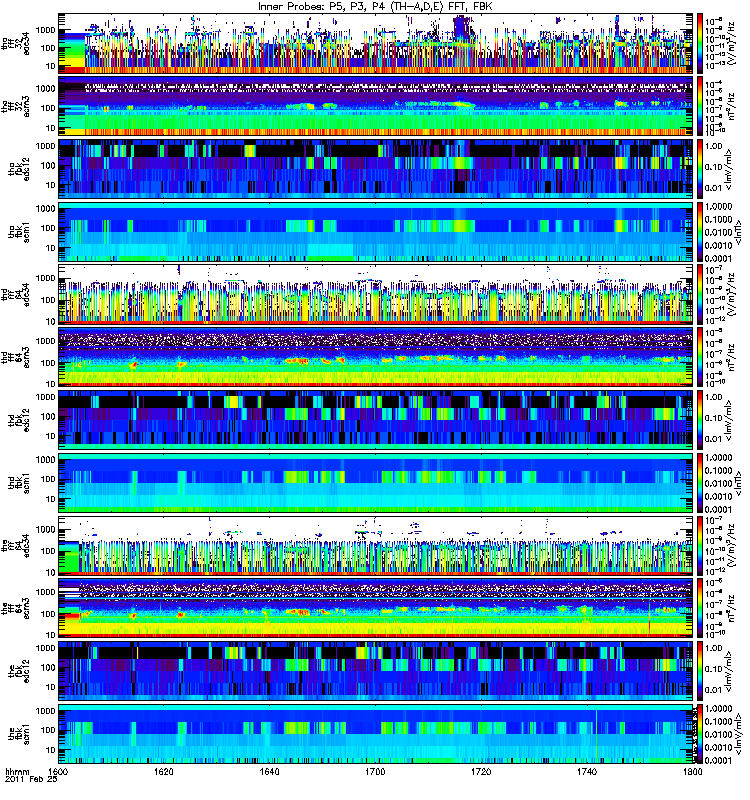Click the color bar of tha edc34 panel

(700, 43)
